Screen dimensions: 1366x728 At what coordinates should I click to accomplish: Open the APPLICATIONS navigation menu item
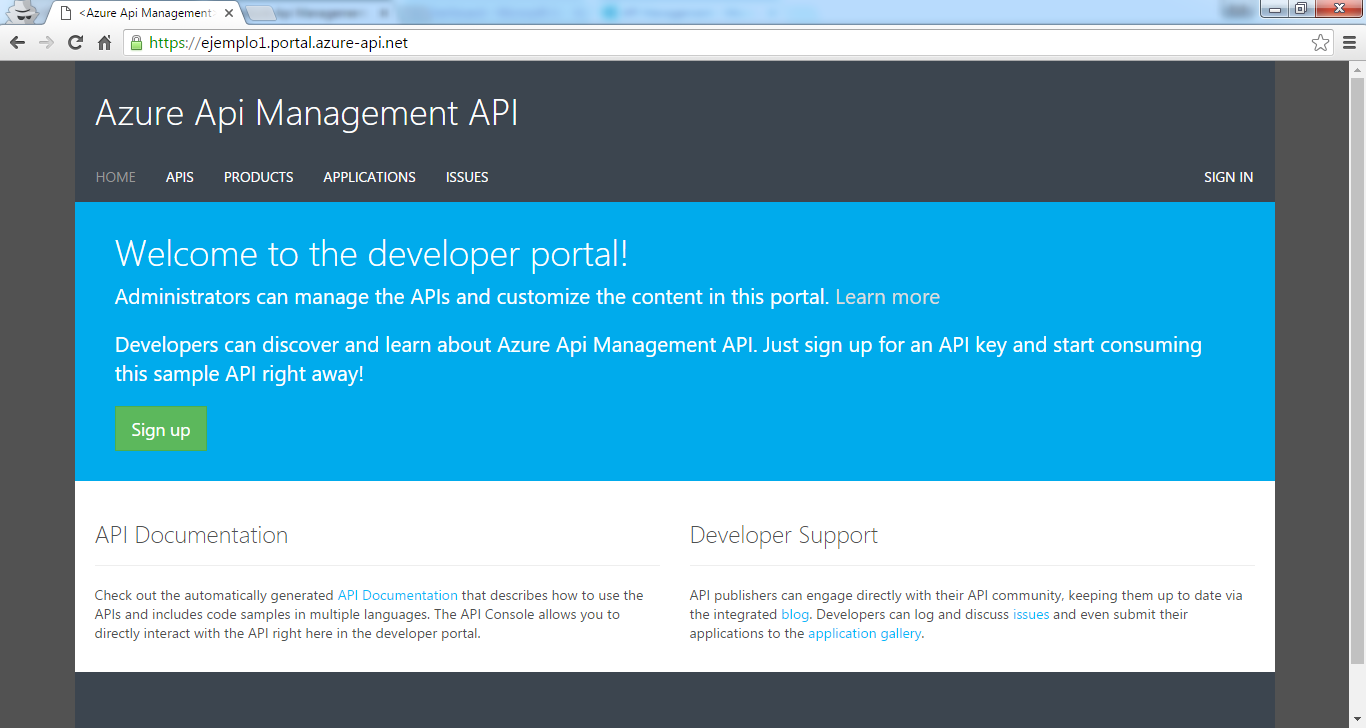pyautogui.click(x=369, y=177)
